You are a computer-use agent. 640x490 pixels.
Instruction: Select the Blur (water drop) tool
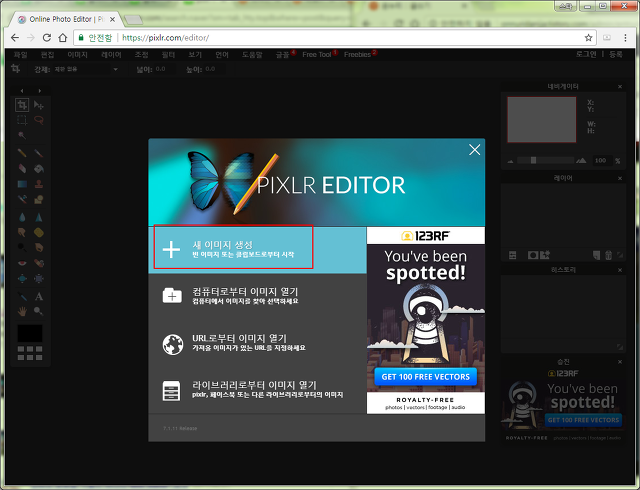[x=22, y=217]
